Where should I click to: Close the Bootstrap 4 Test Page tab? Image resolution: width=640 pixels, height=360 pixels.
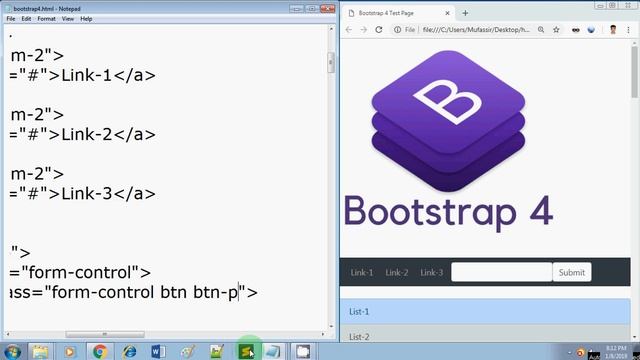click(x=447, y=13)
